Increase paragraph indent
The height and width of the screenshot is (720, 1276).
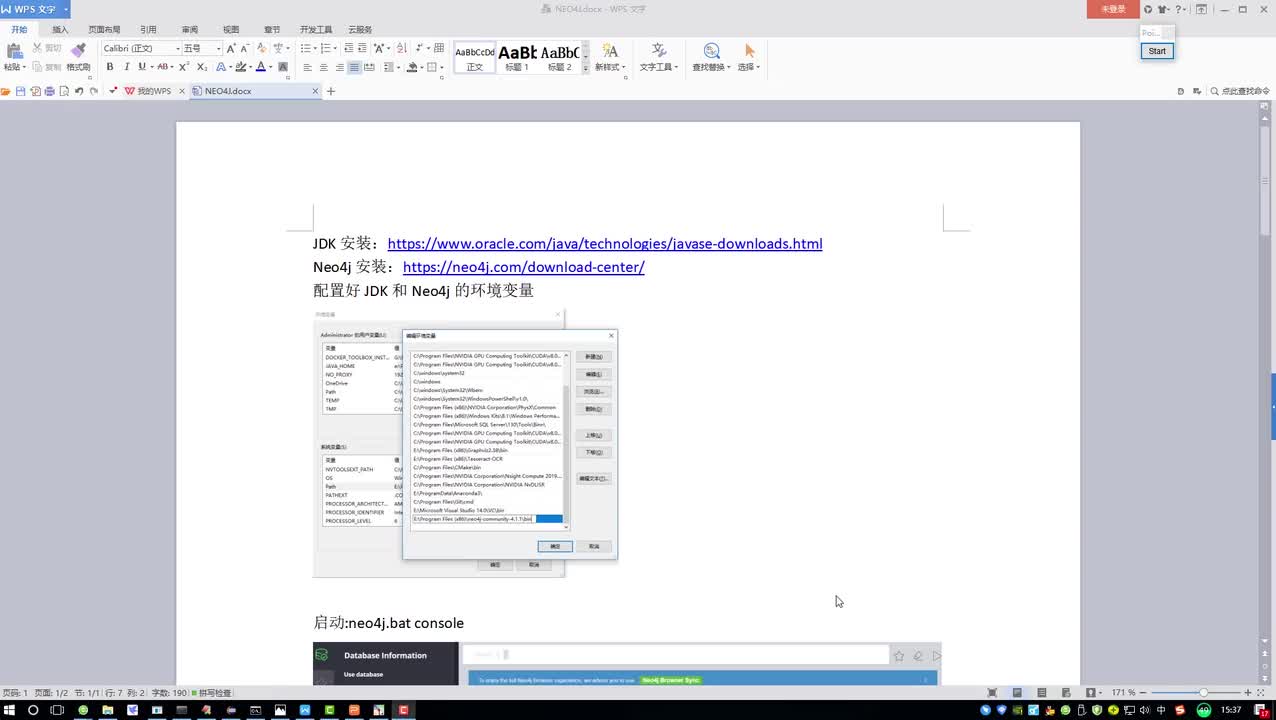pos(363,48)
